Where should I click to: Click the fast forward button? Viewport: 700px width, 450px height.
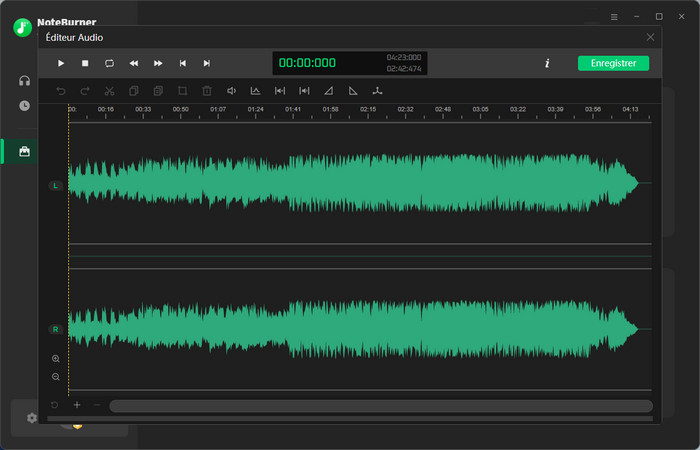(x=158, y=63)
